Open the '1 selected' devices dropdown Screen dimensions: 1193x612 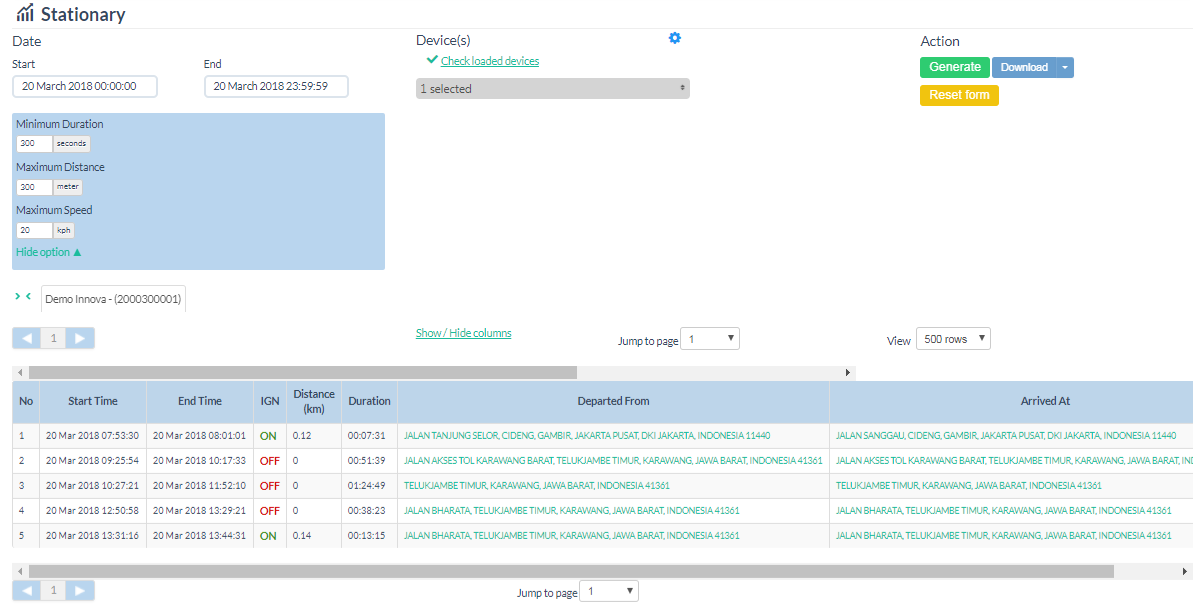click(x=552, y=89)
